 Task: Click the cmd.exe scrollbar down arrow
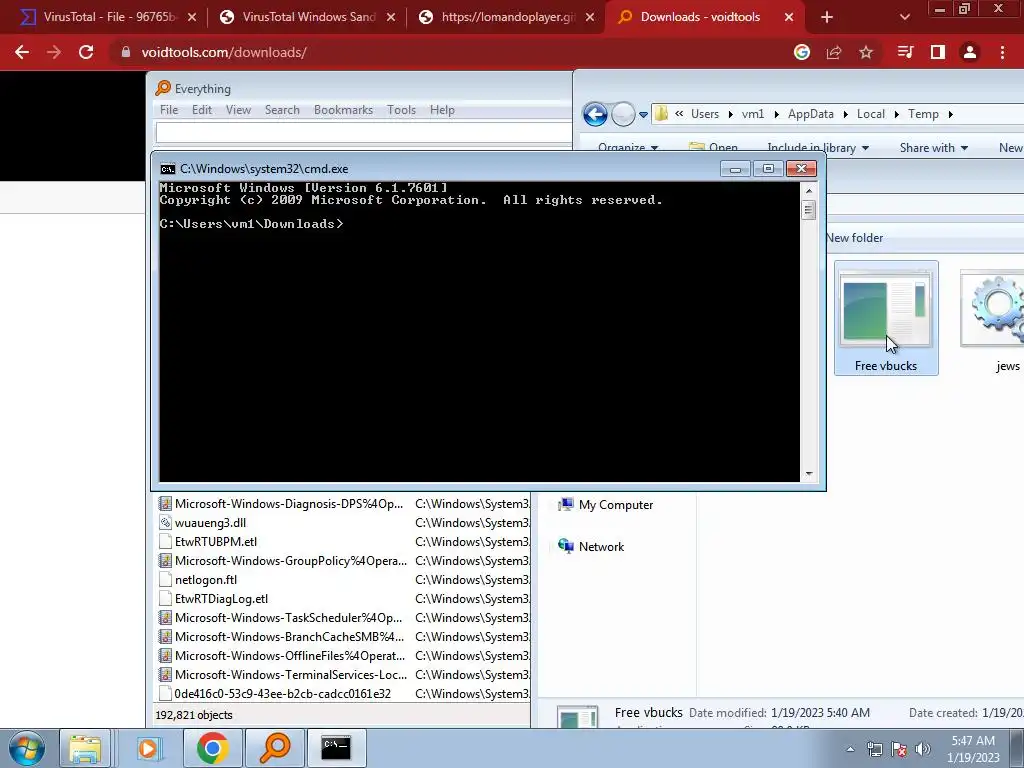808,473
